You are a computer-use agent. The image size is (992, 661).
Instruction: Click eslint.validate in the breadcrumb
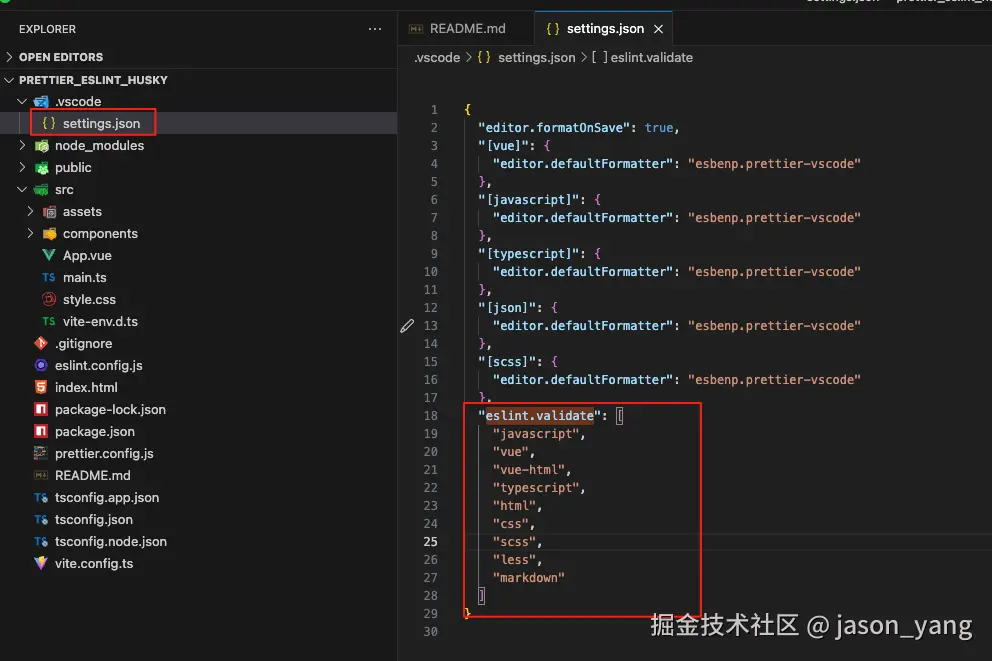click(x=652, y=58)
